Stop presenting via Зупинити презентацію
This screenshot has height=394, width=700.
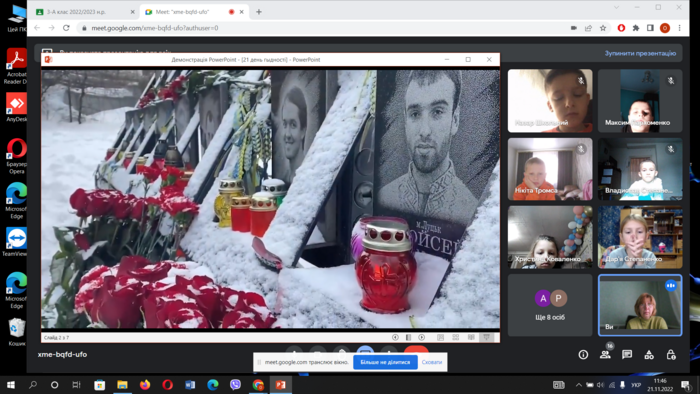(640, 53)
